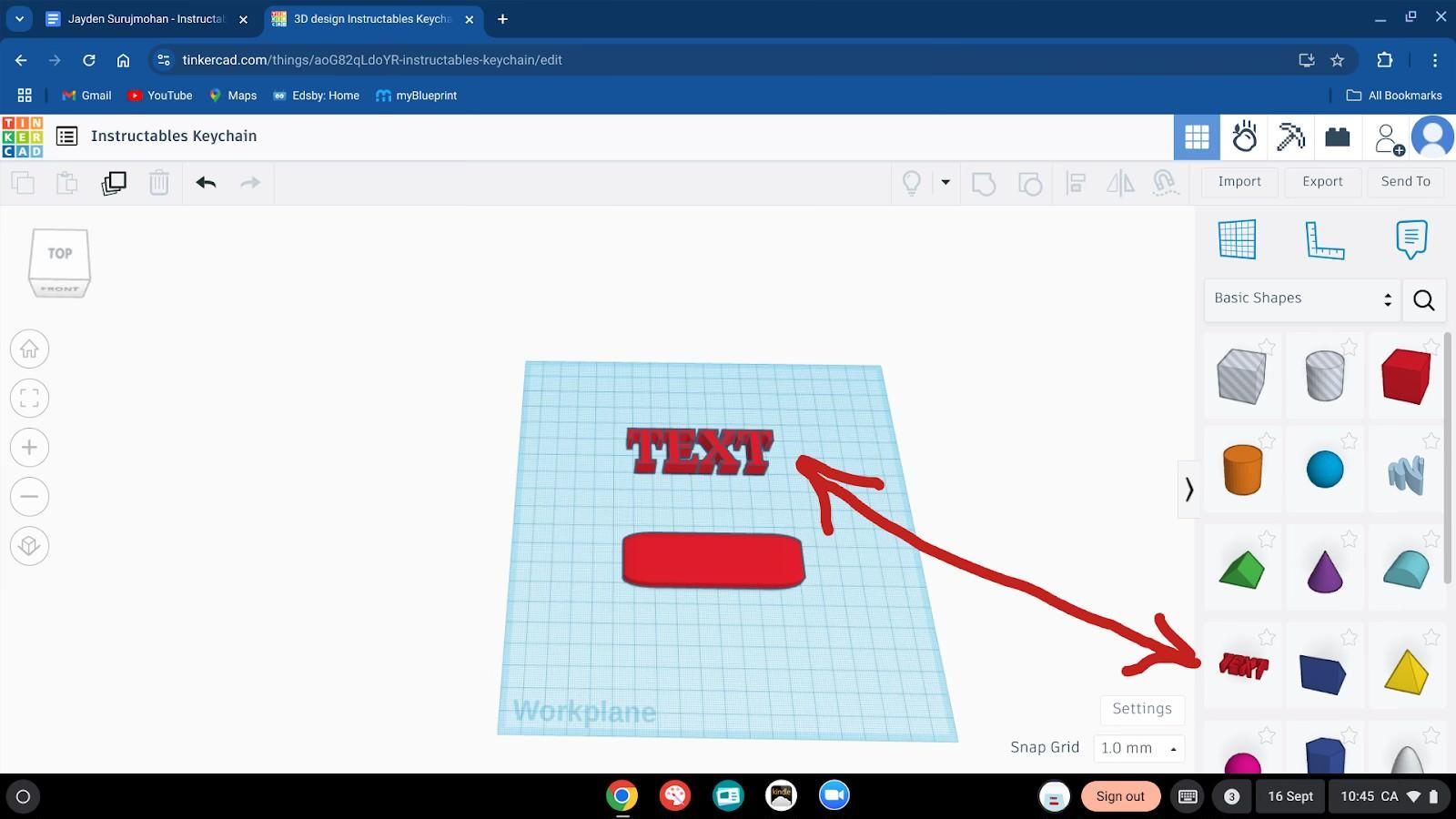
Task: Open the Notes tool
Action: click(1410, 238)
